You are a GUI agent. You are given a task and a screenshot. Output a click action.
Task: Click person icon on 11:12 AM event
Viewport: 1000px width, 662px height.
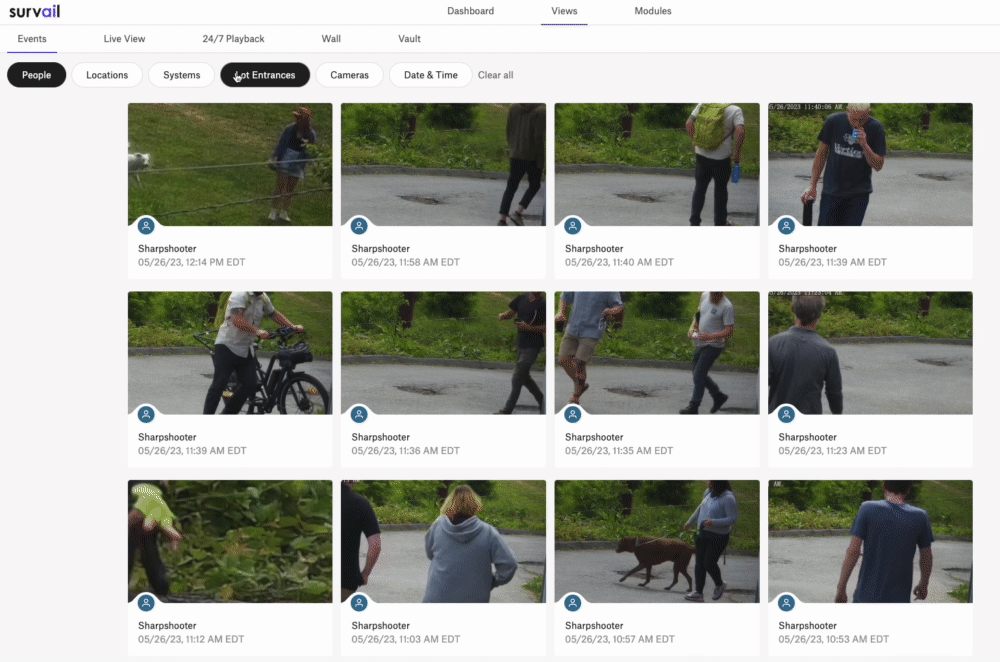point(146,603)
